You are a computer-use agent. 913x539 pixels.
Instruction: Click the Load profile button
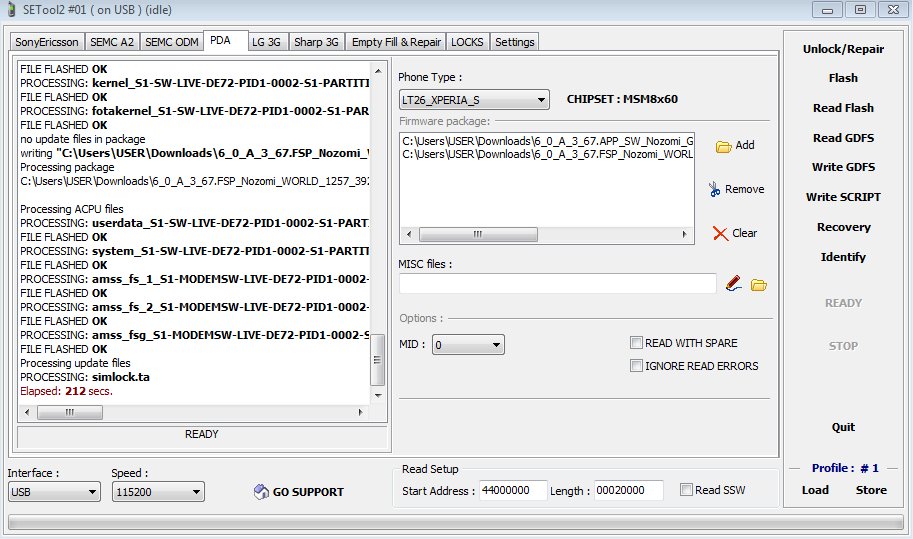pyautogui.click(x=815, y=490)
